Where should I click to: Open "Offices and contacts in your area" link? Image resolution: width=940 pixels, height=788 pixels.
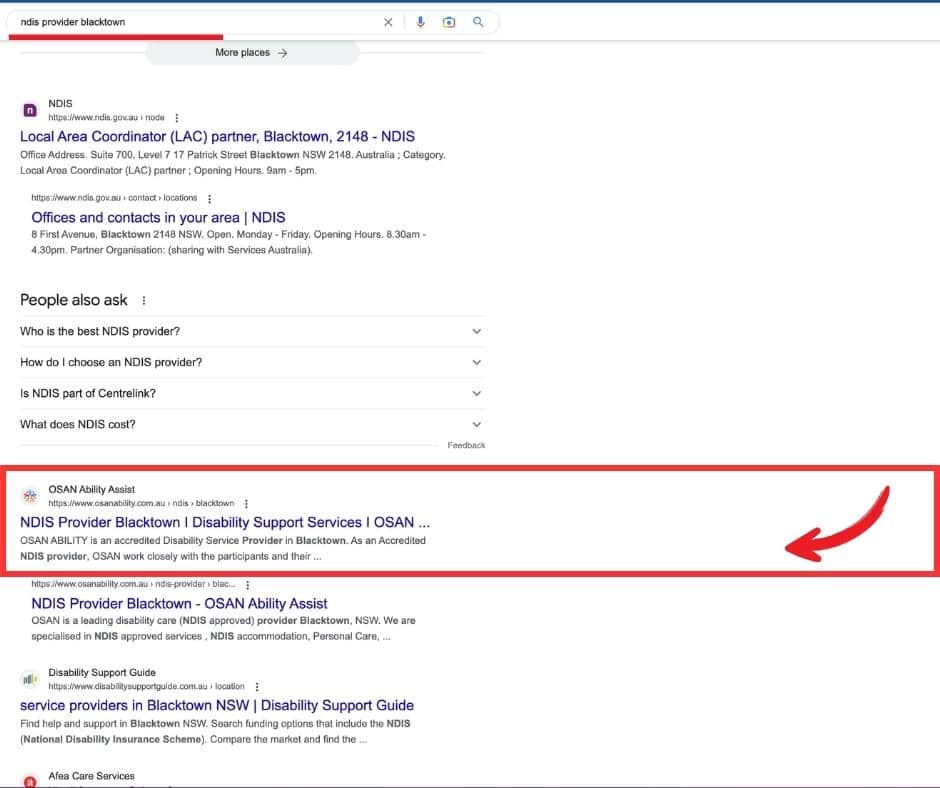pyautogui.click(x=158, y=217)
